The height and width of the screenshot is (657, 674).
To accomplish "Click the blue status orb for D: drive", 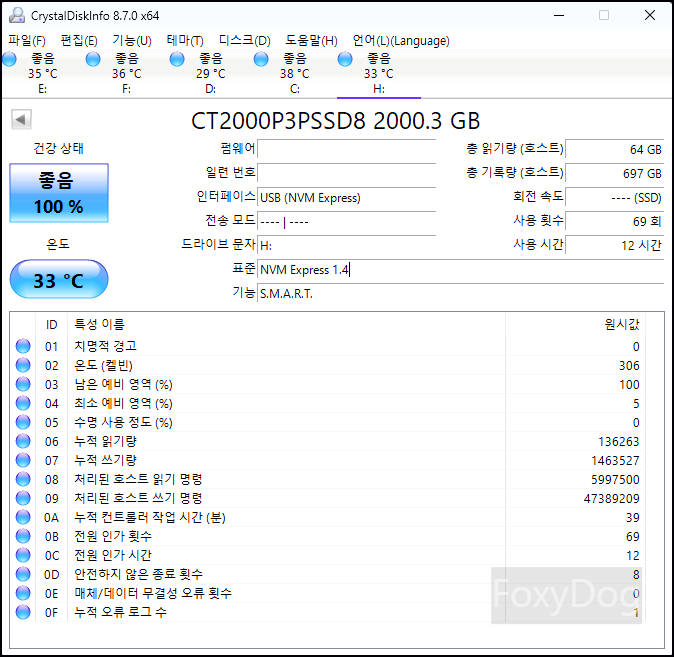I will click(177, 59).
